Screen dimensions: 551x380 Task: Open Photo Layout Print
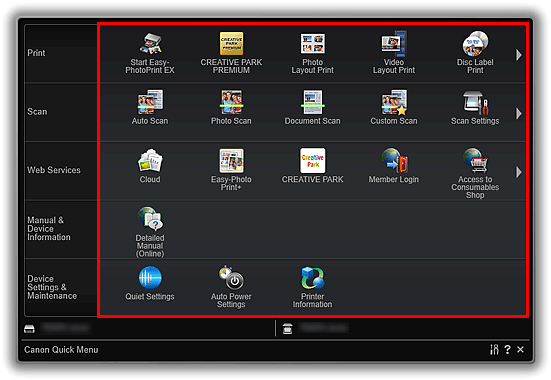(x=312, y=53)
